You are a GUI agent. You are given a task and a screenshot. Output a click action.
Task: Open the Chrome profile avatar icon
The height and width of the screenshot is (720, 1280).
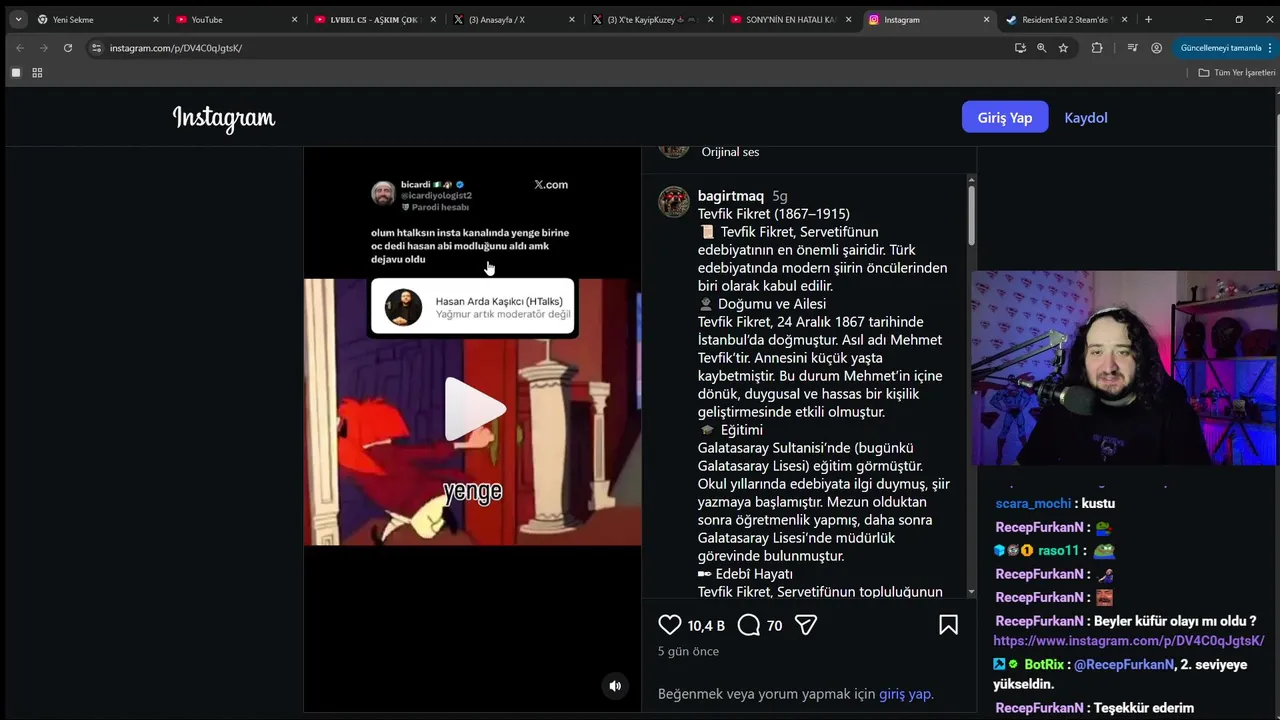click(1156, 47)
